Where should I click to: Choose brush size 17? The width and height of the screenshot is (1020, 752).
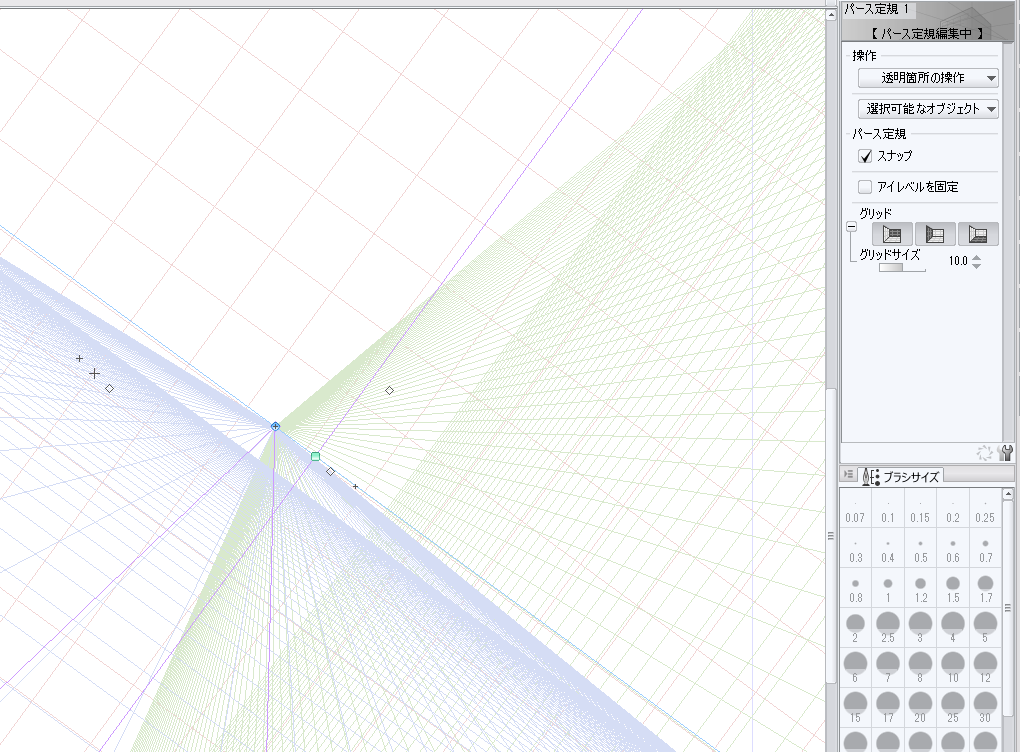tap(888, 707)
